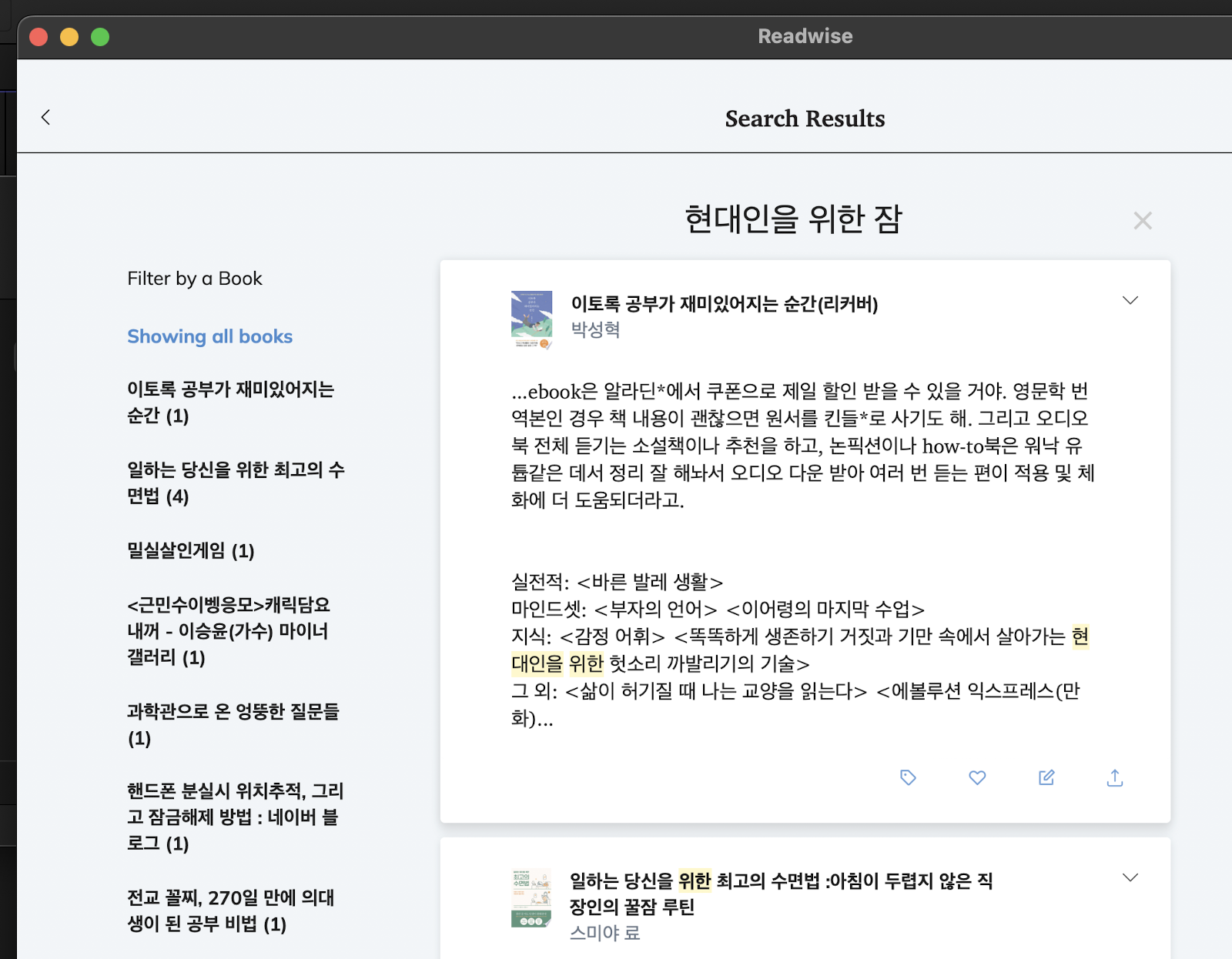Tag the first highlight with tag icon

(908, 777)
